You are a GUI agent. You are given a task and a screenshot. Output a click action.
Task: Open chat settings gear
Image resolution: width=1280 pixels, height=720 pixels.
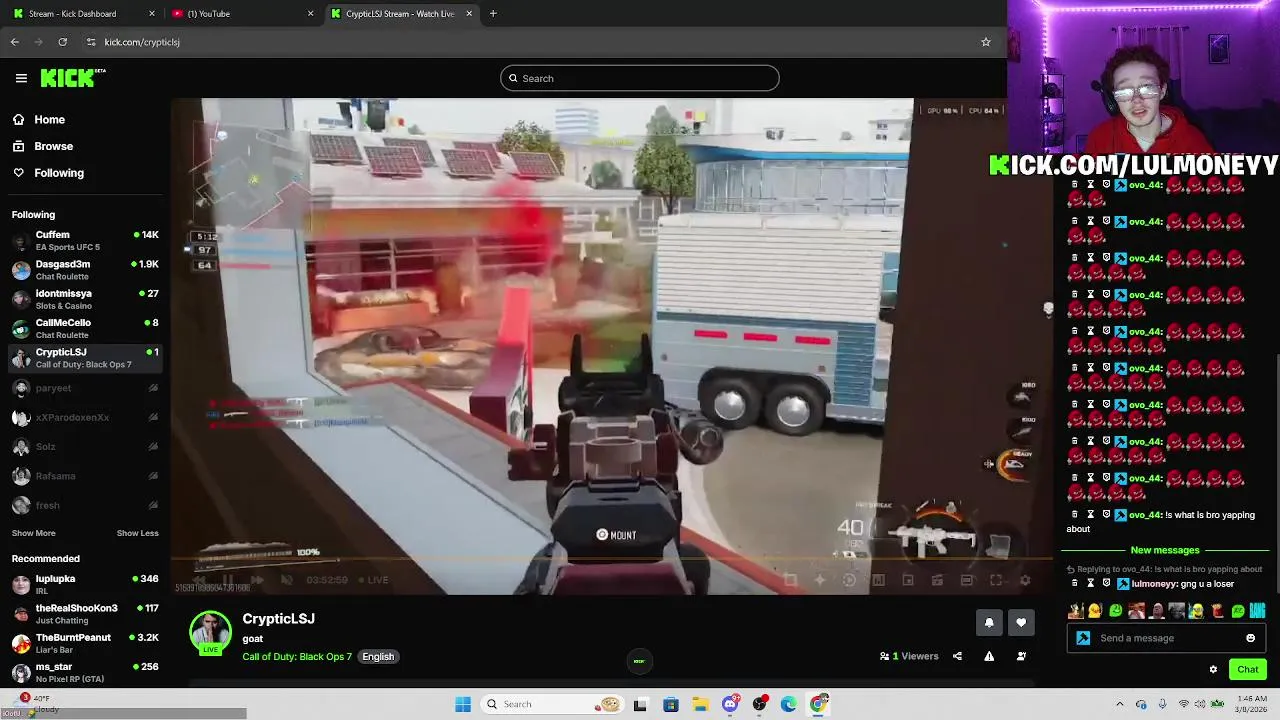click(x=1213, y=669)
